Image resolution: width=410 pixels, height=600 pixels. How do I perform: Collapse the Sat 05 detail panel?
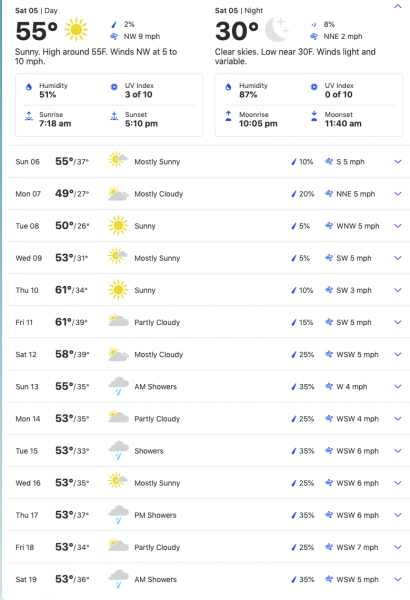tap(398, 7)
